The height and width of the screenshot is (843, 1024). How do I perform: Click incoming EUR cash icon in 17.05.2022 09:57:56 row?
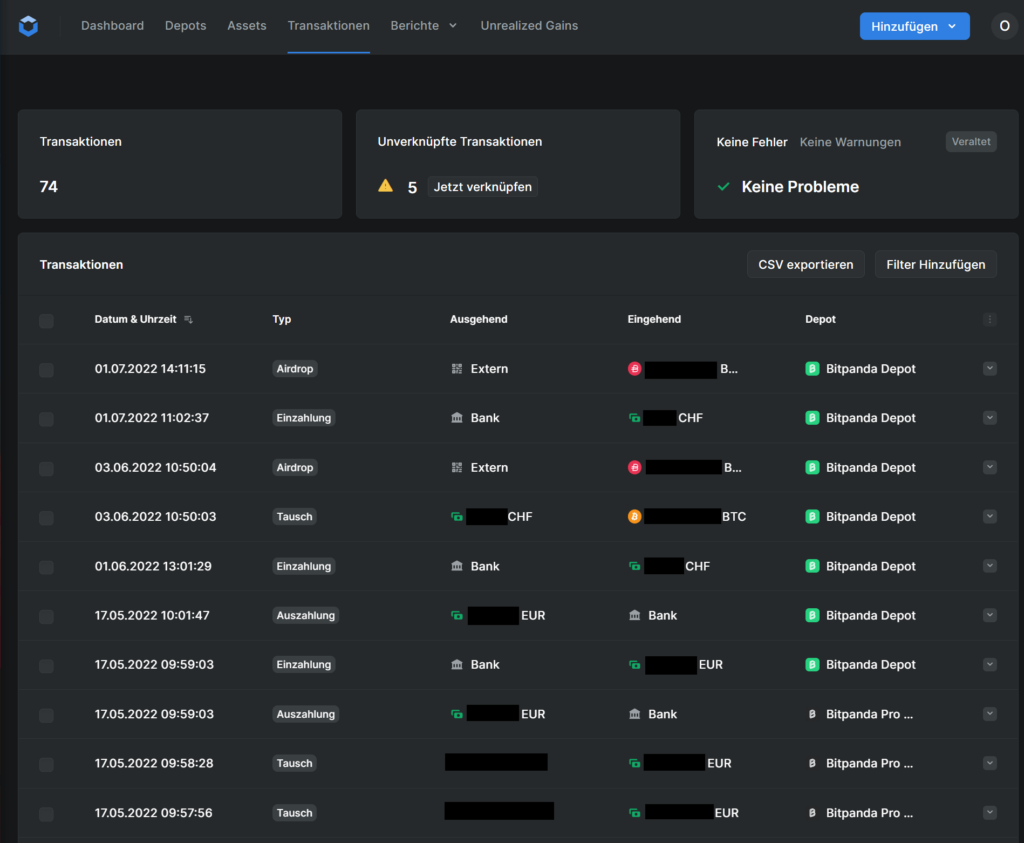(634, 813)
